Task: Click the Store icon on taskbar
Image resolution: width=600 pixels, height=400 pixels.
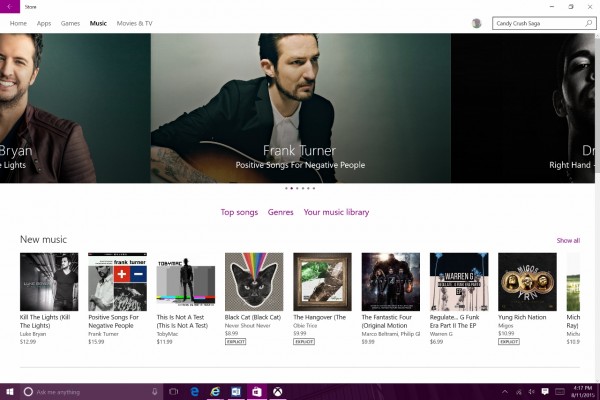Action: 257,392
